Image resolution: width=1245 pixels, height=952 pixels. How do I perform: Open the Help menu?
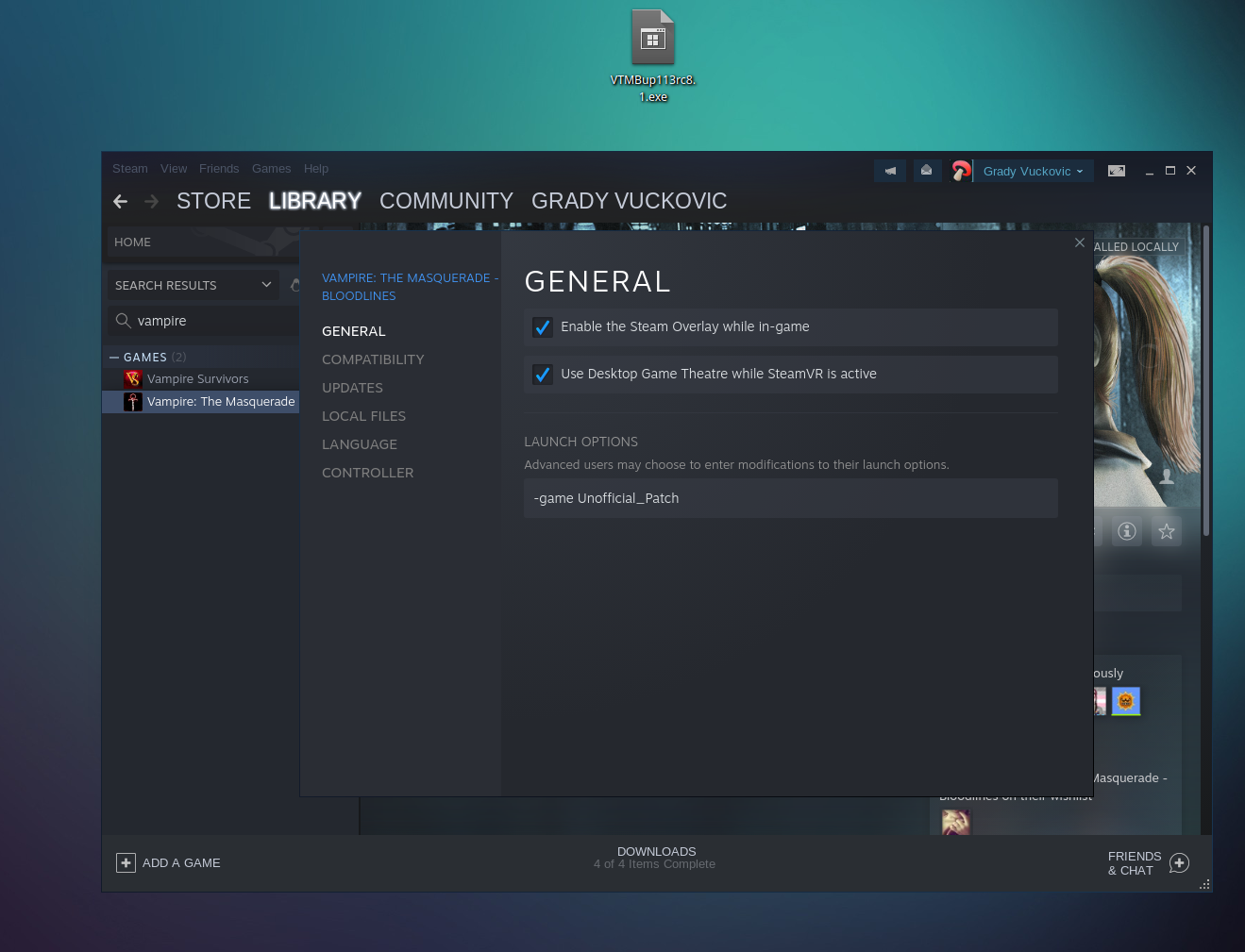[x=316, y=169]
